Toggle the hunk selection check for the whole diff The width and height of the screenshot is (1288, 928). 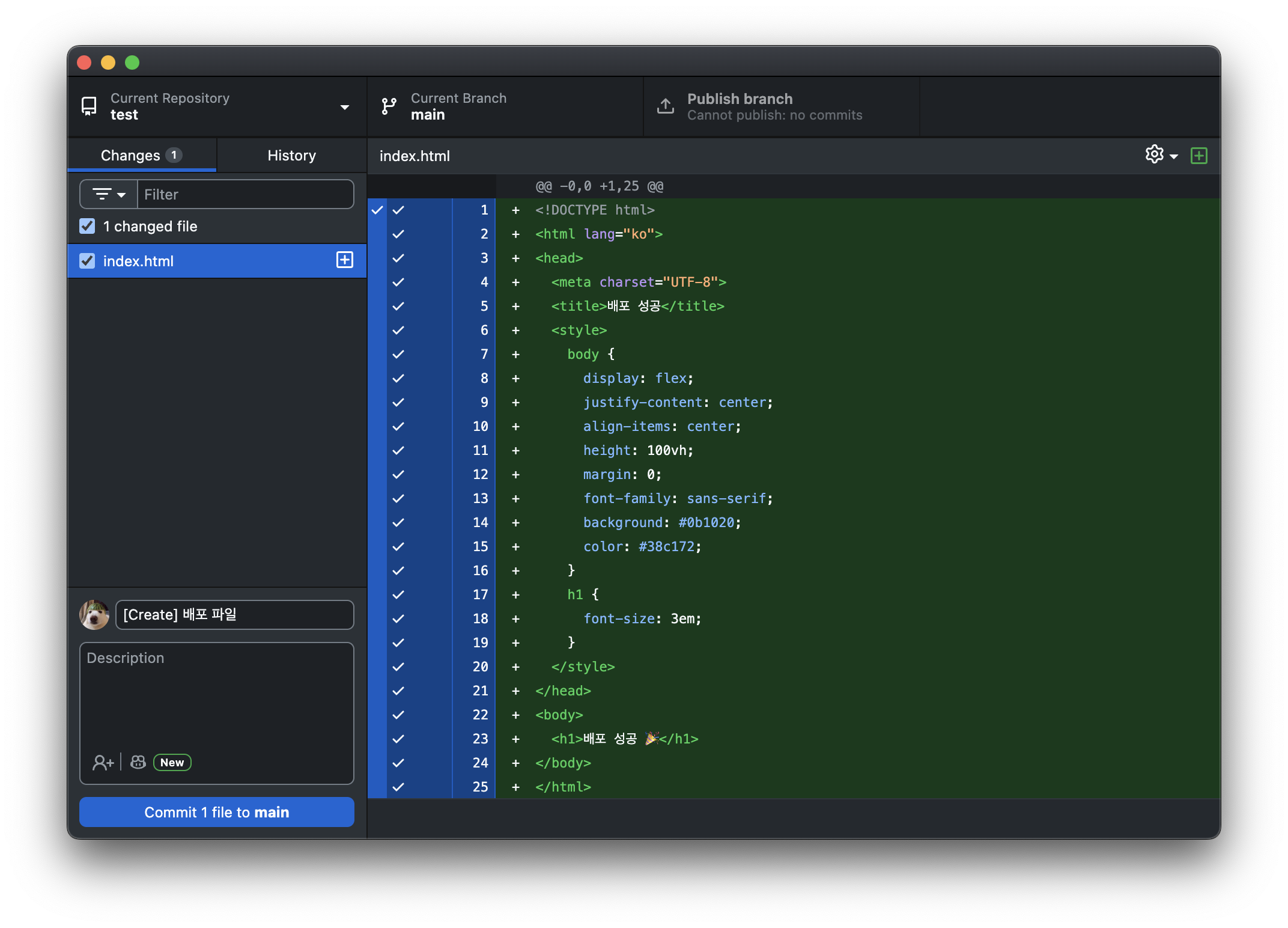point(377,210)
